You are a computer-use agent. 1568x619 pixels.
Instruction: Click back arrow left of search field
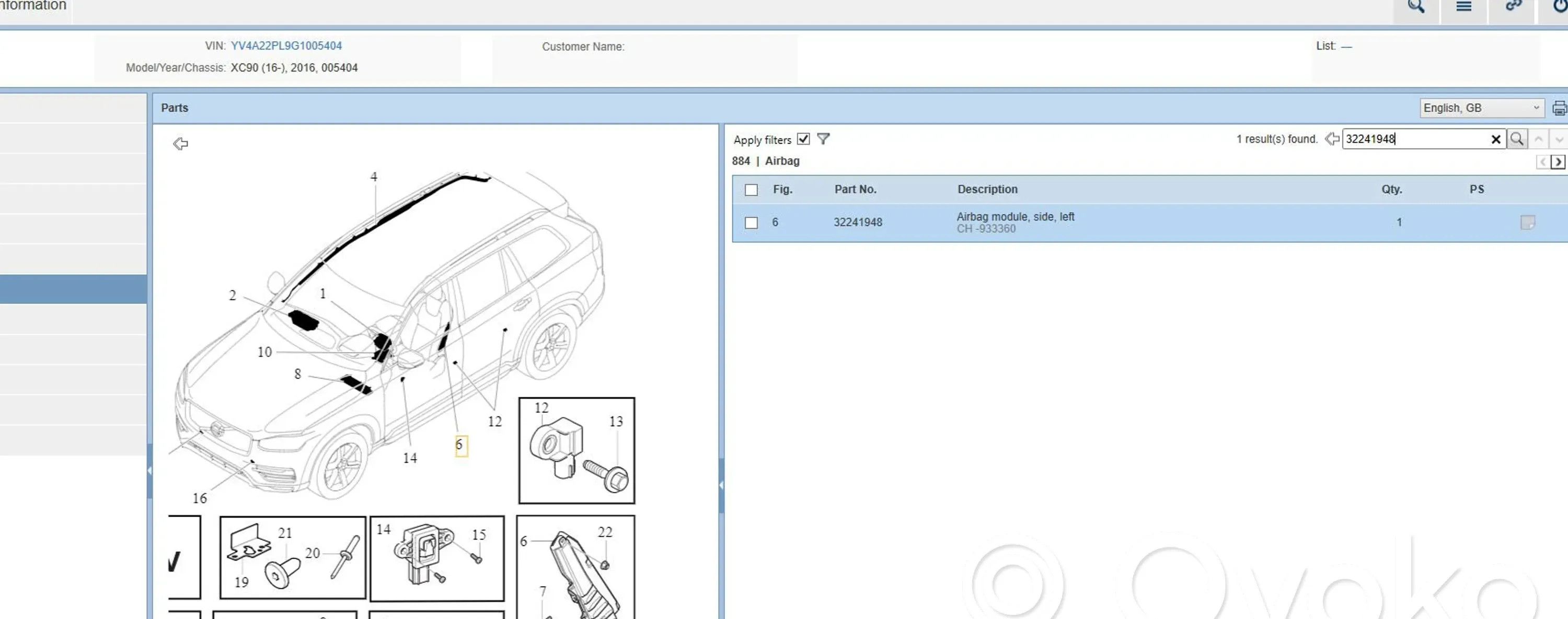[x=1331, y=139]
